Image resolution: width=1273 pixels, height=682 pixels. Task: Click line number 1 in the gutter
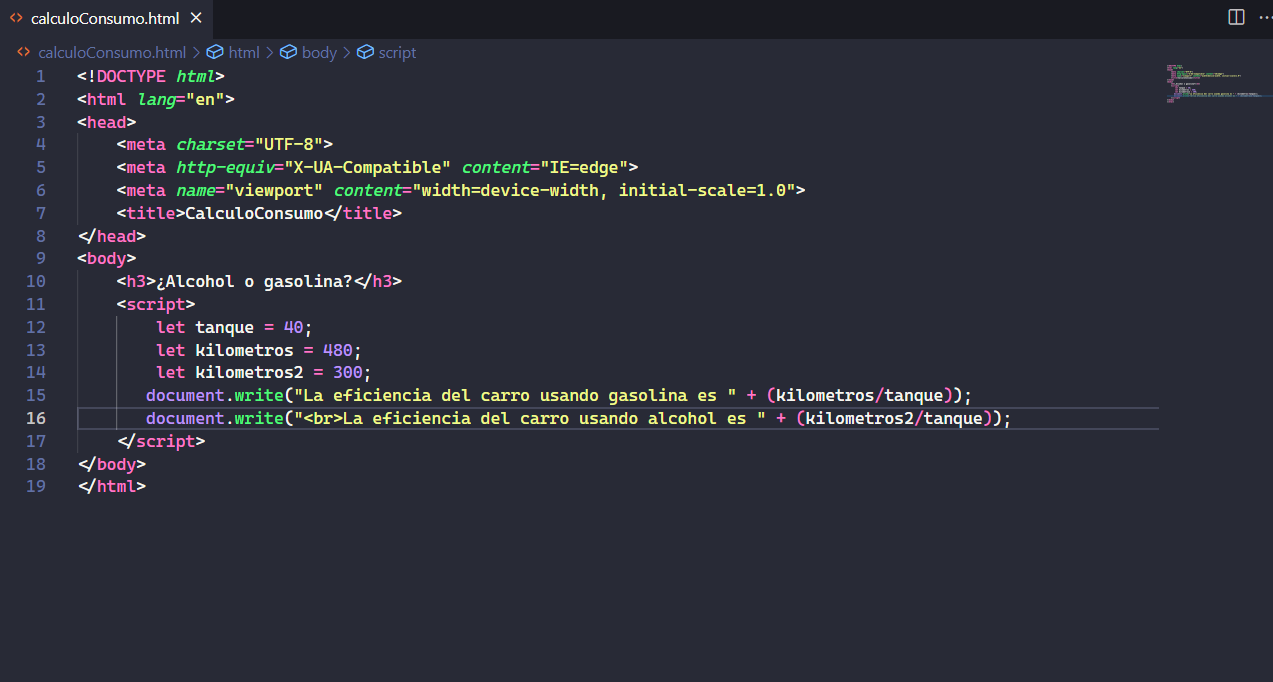[40, 76]
